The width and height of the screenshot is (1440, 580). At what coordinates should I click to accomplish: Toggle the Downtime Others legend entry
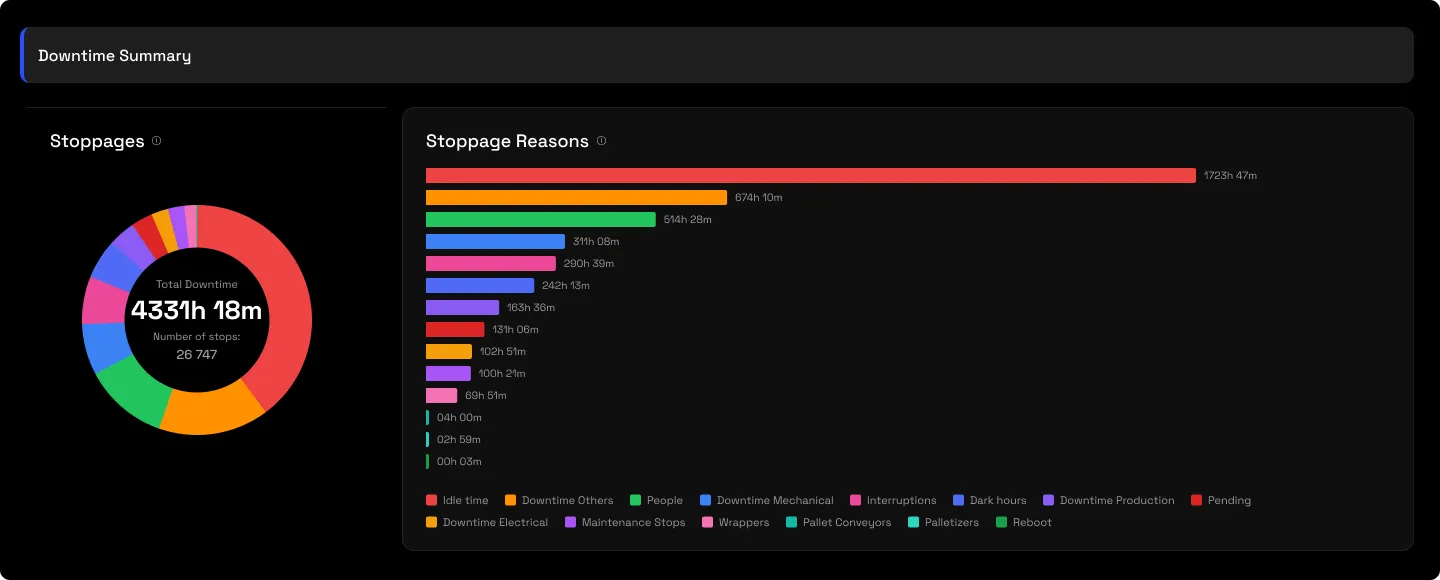[559, 500]
